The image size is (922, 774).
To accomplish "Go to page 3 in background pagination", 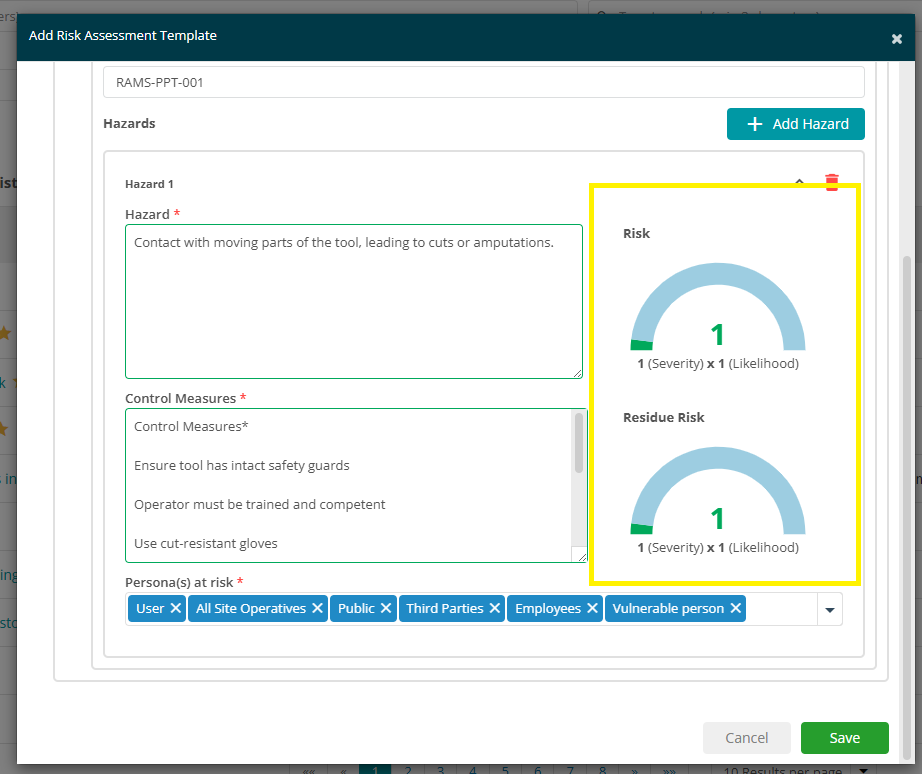I will (440, 769).
